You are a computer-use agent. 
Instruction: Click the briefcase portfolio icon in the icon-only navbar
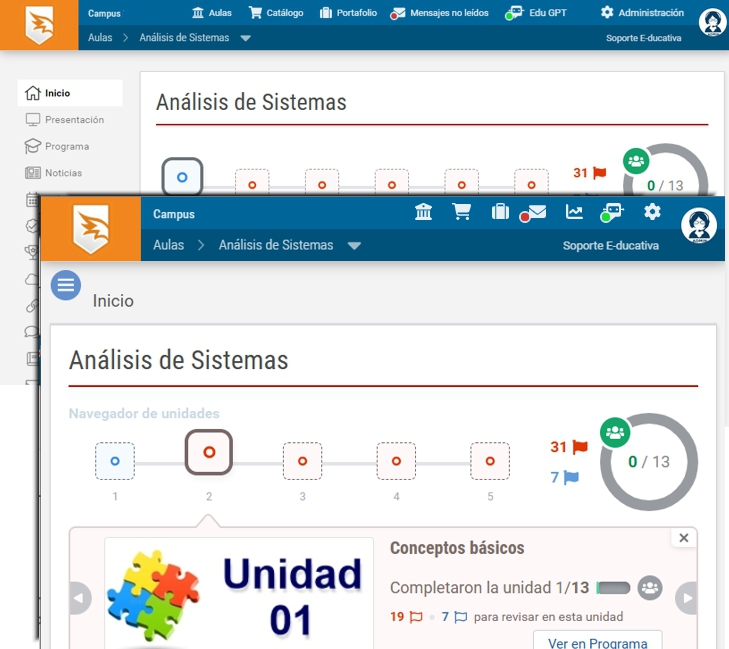coord(500,211)
